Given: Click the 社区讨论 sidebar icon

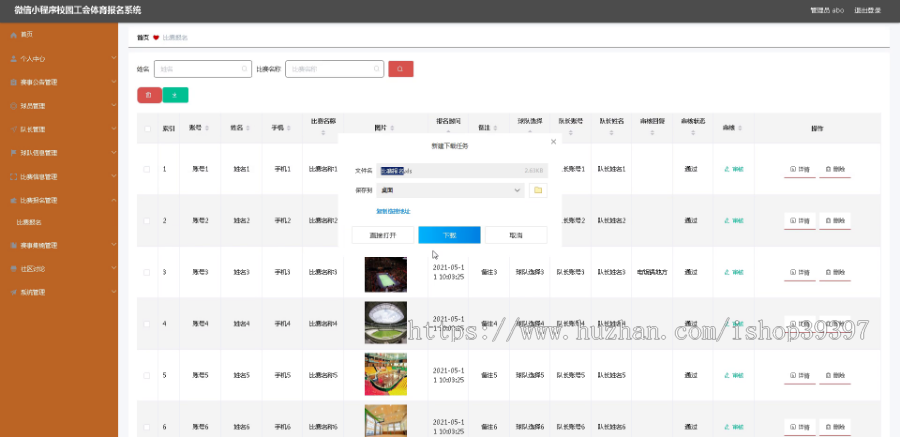Looking at the screenshot, I should tap(14, 269).
